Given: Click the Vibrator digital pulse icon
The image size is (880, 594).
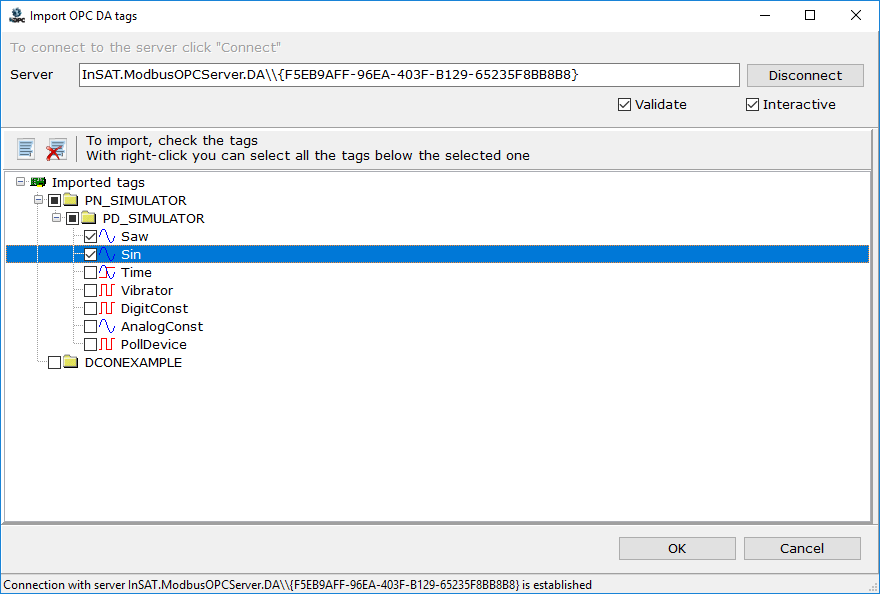Looking at the screenshot, I should (107, 290).
